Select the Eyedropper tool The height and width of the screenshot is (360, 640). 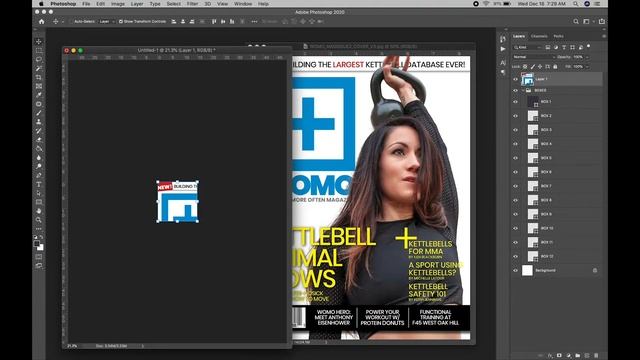tap(39, 95)
